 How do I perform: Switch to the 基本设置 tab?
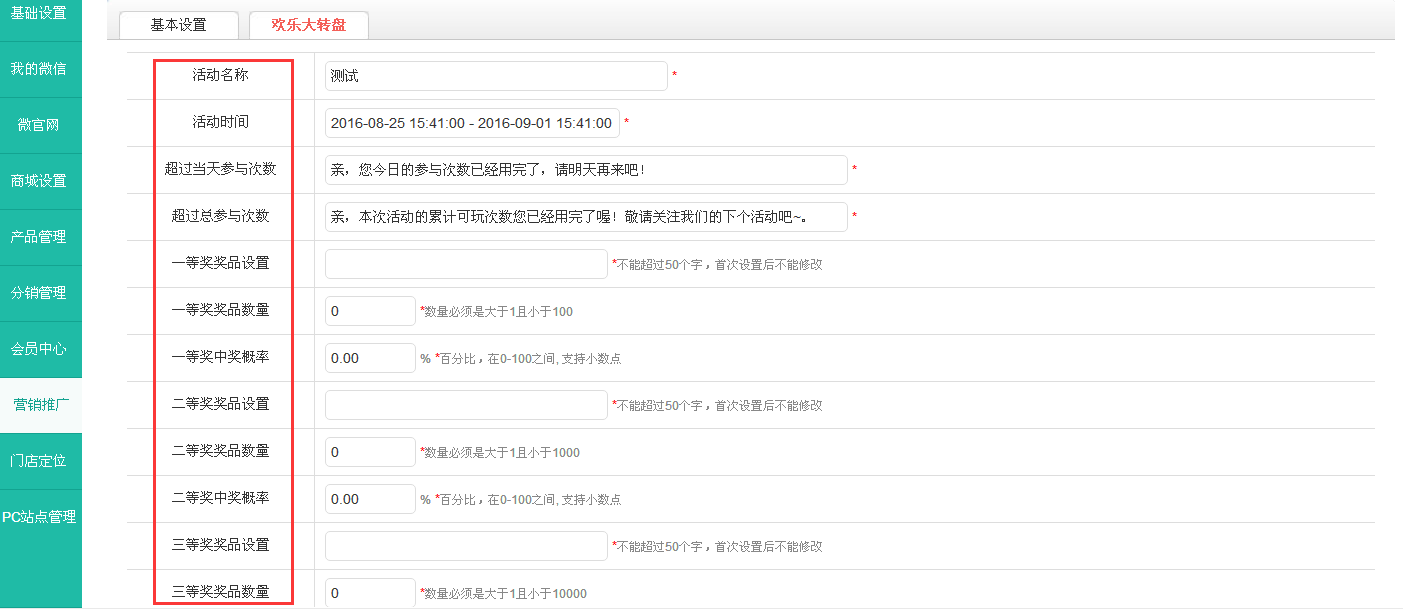178,25
